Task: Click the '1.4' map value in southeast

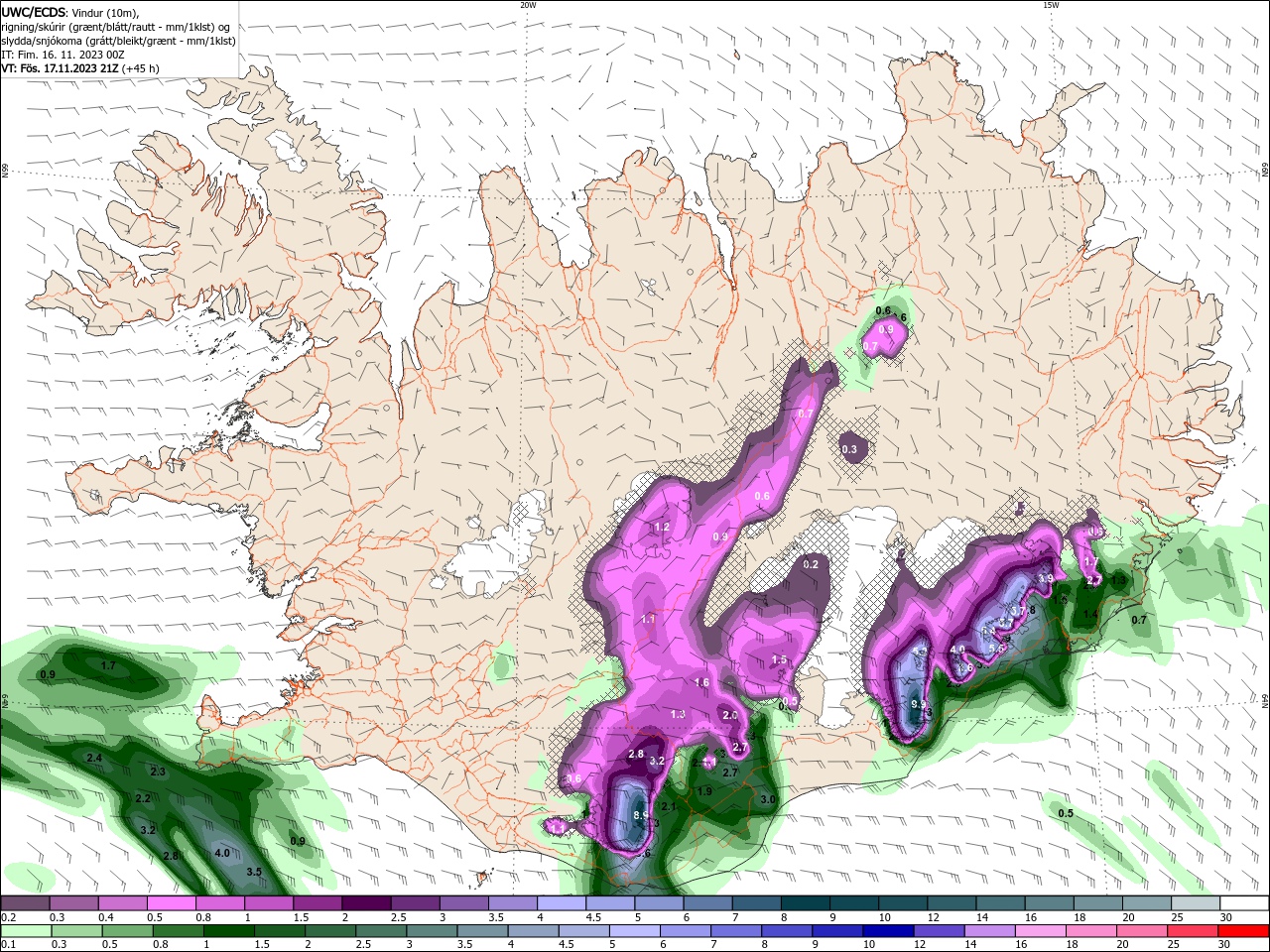Action: [1090, 615]
